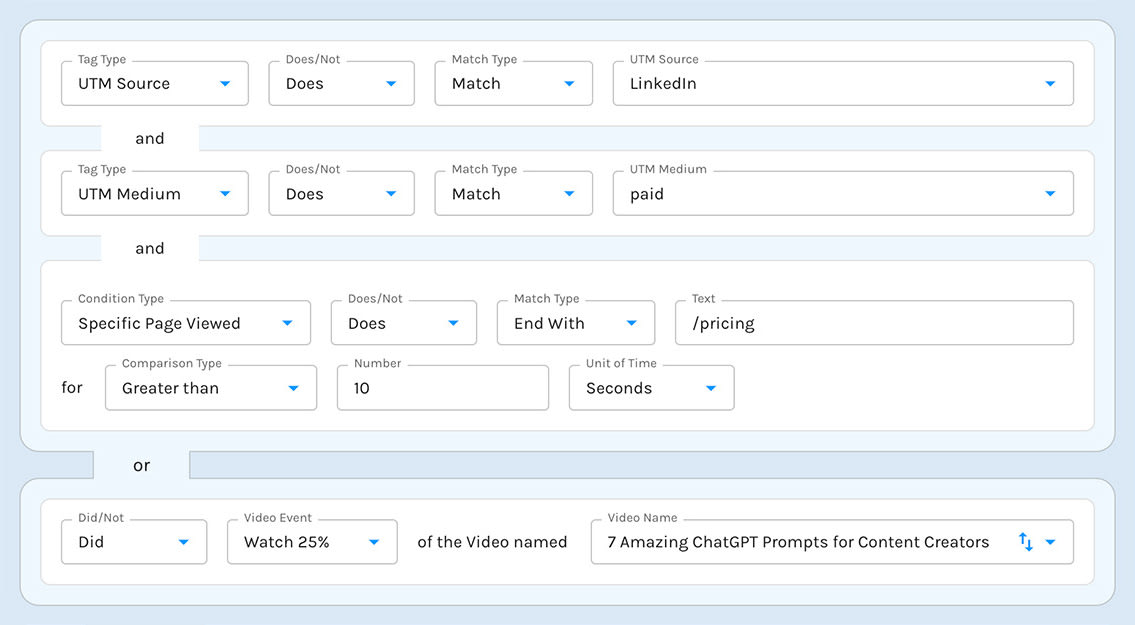
Task: Expand the UTM Medium dropdown set to paid
Action: pyautogui.click(x=842, y=194)
